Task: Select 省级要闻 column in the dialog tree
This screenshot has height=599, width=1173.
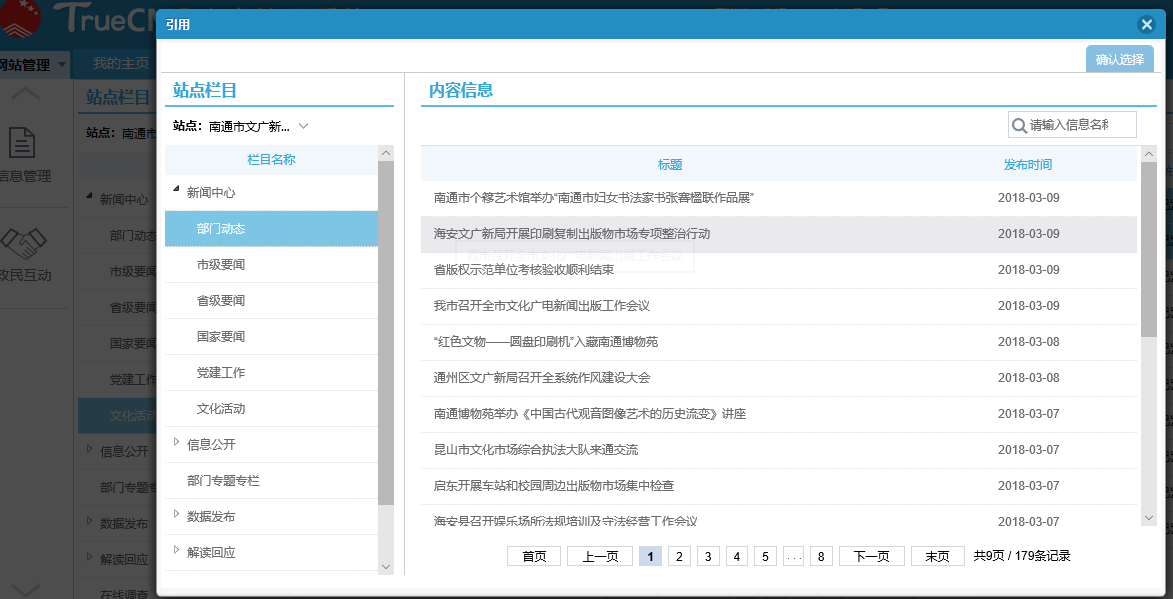Action: (x=272, y=301)
